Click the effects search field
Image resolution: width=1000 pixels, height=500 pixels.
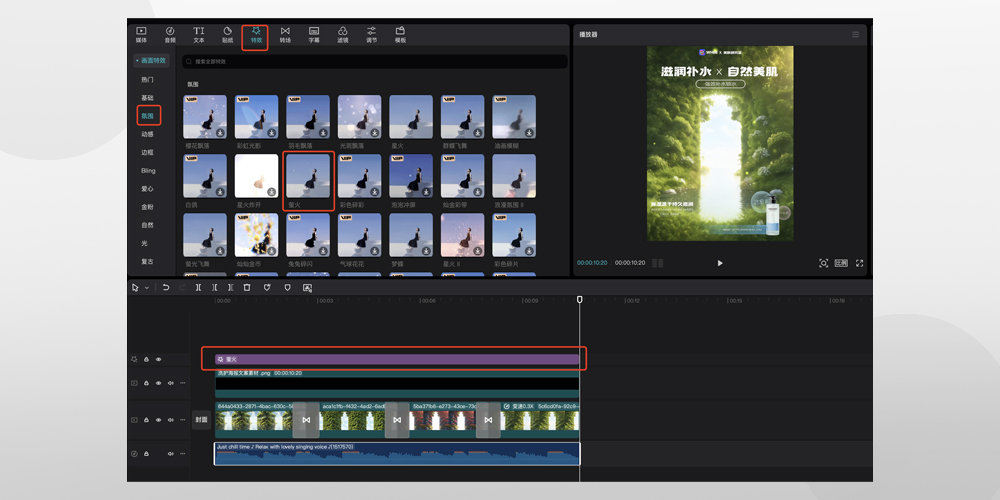tap(375, 61)
